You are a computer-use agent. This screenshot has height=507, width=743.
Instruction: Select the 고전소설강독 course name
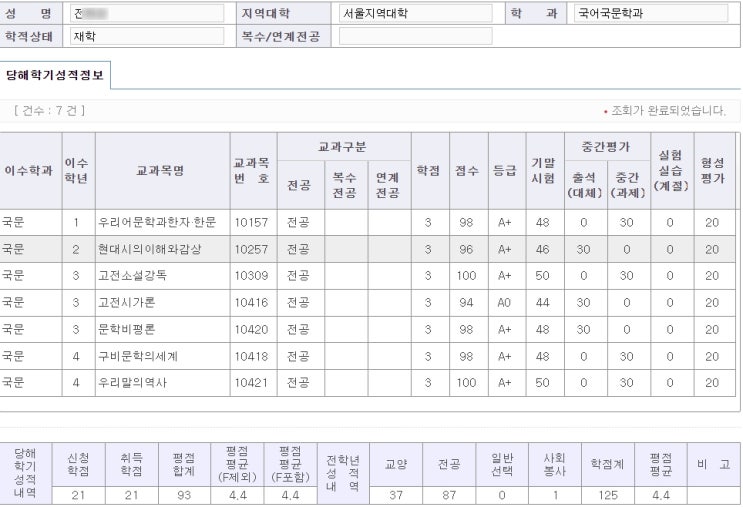(132, 276)
